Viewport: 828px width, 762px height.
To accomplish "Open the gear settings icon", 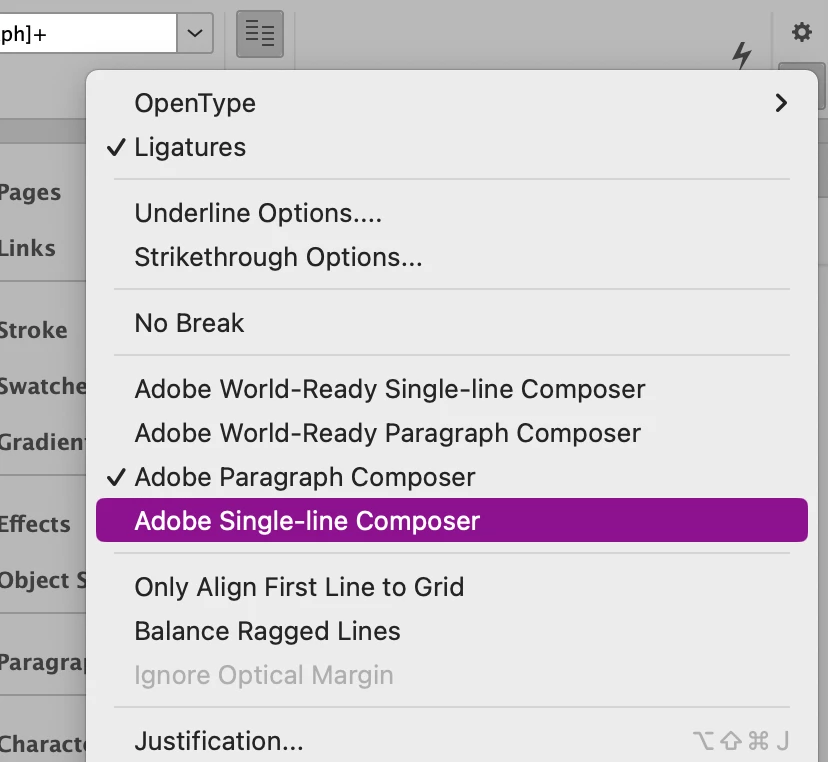I will (x=801, y=32).
